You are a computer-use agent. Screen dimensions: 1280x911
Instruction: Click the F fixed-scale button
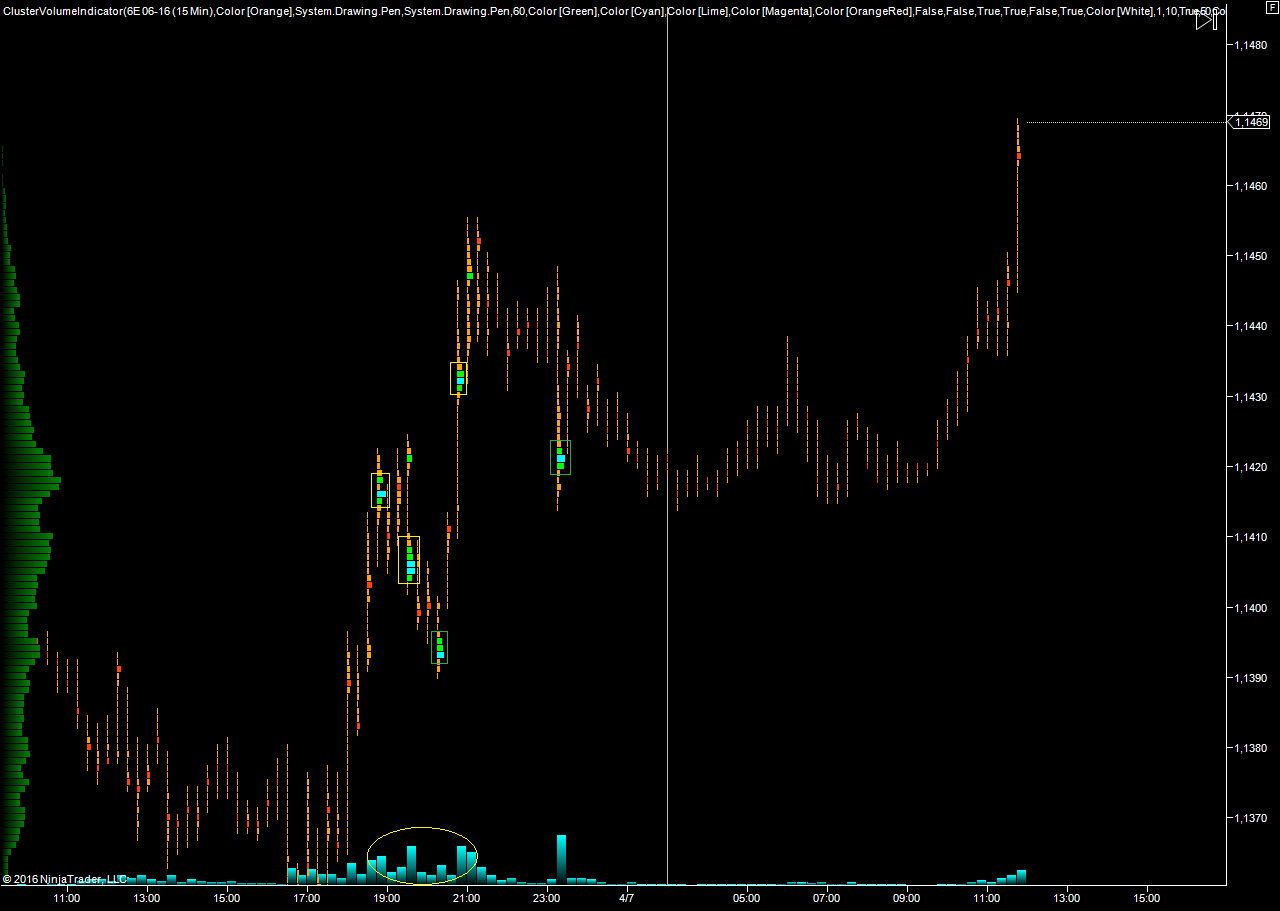tap(1273, 7)
